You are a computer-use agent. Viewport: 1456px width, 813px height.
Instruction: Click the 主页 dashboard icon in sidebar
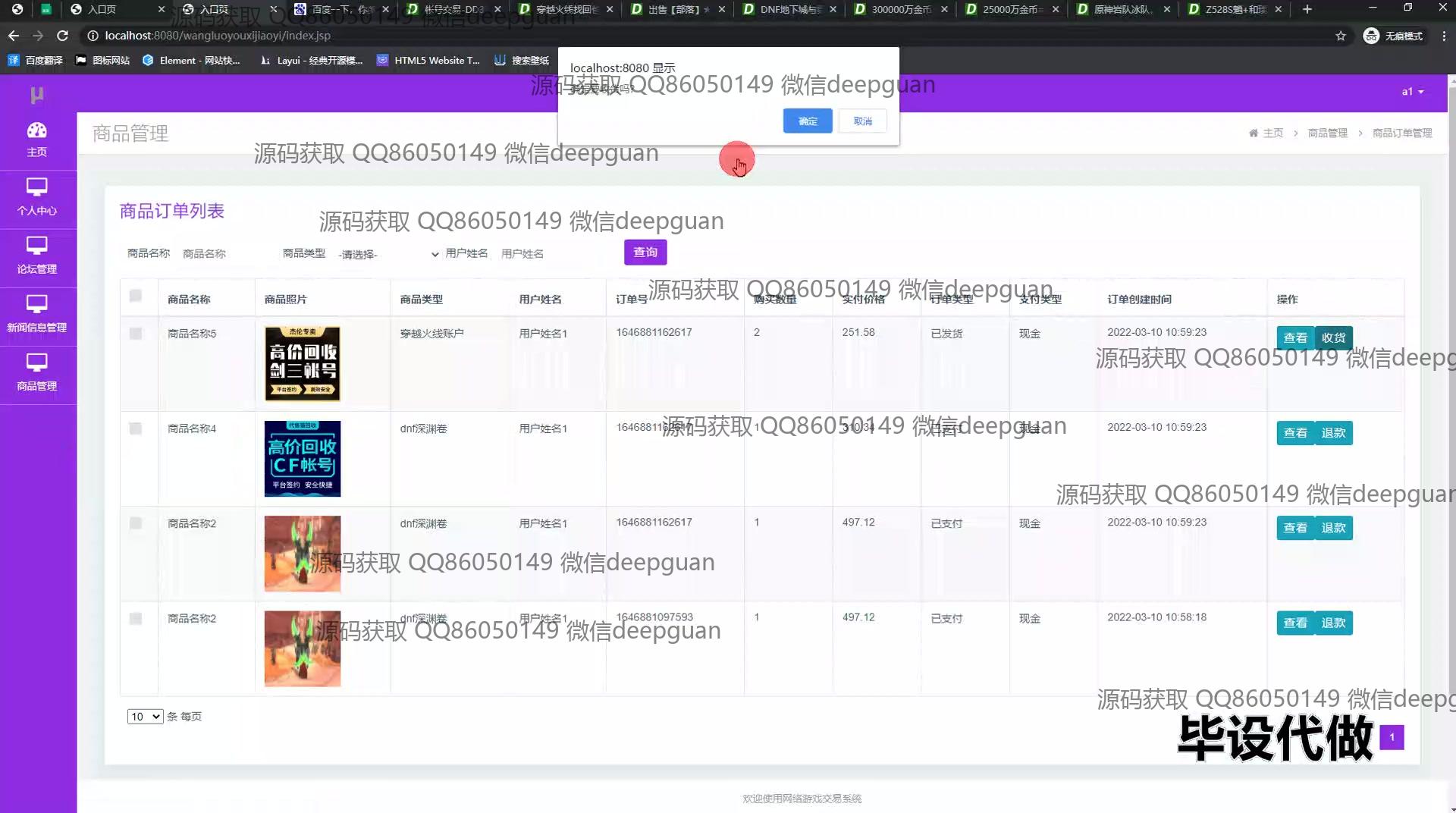(36, 131)
